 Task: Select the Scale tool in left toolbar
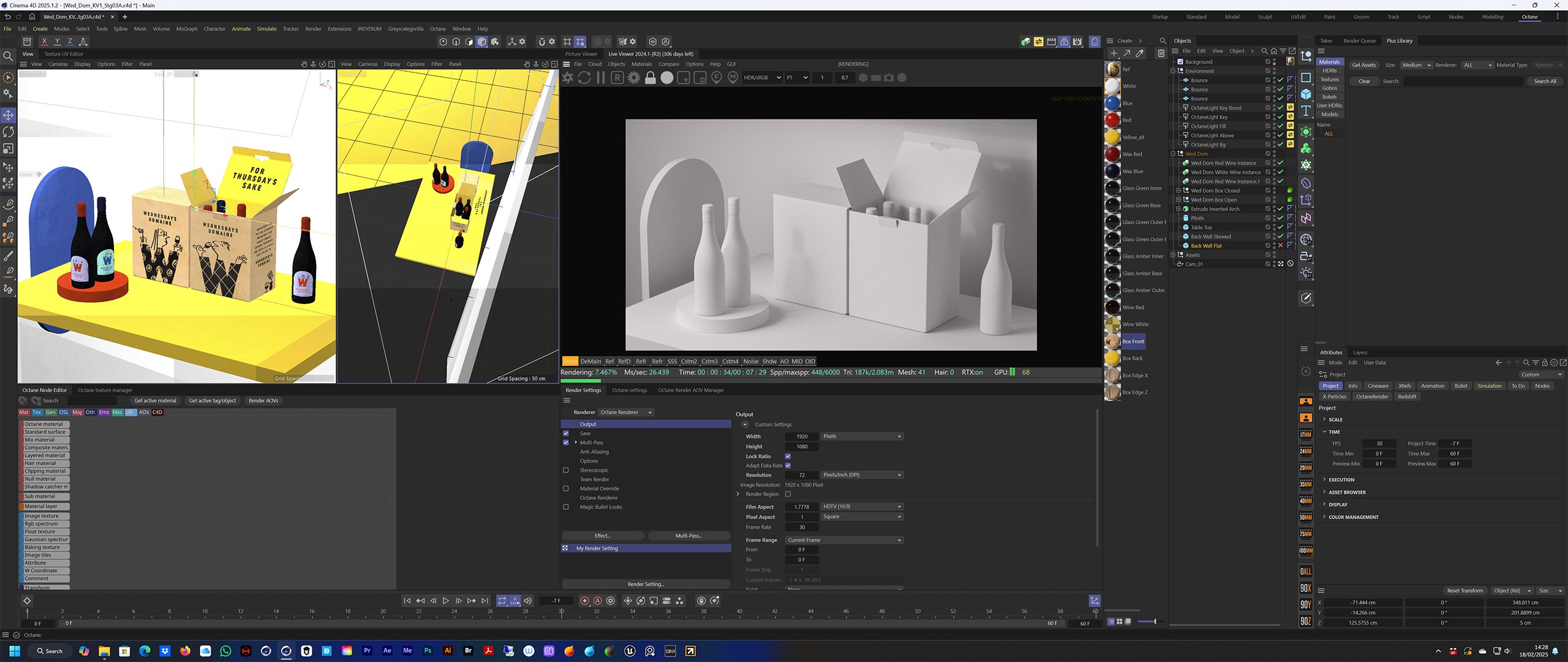click(9, 149)
